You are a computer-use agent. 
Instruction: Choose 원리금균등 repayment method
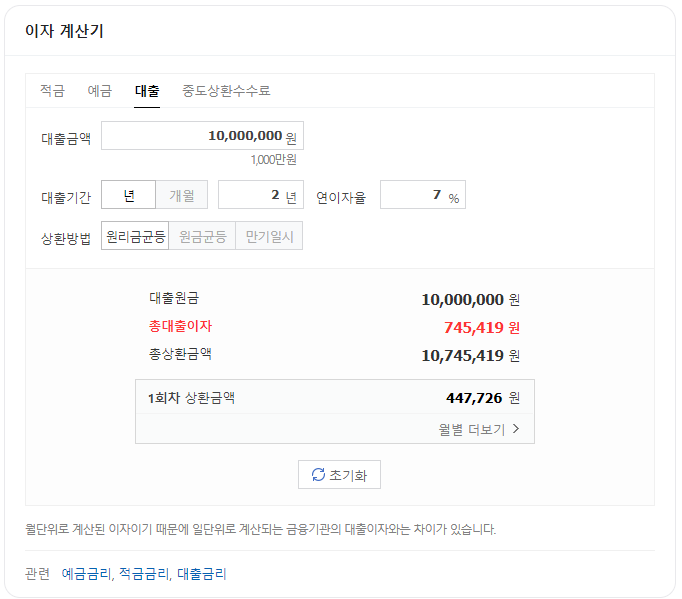pyautogui.click(x=135, y=236)
